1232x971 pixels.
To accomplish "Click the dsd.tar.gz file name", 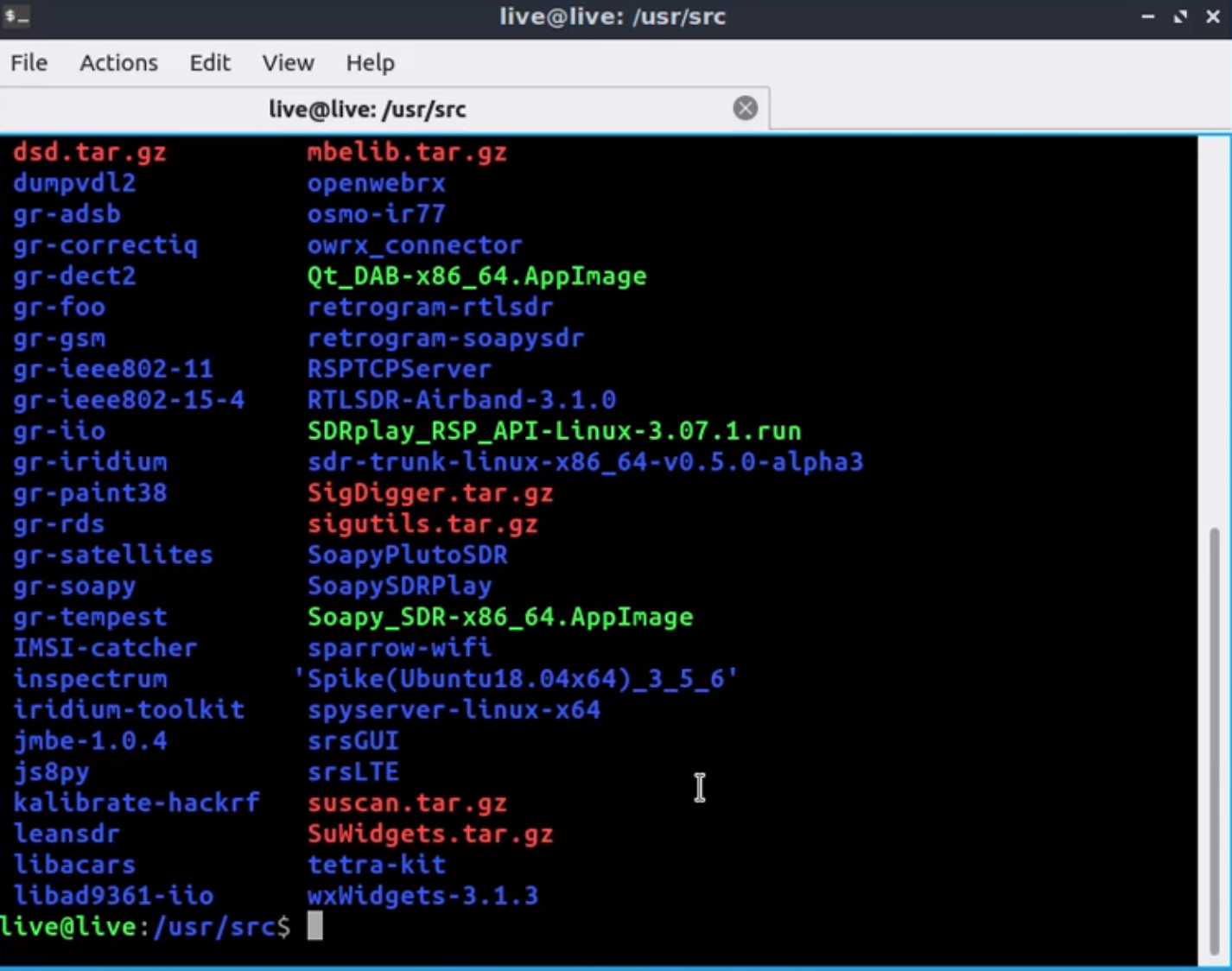I will pyautogui.click(x=90, y=153).
